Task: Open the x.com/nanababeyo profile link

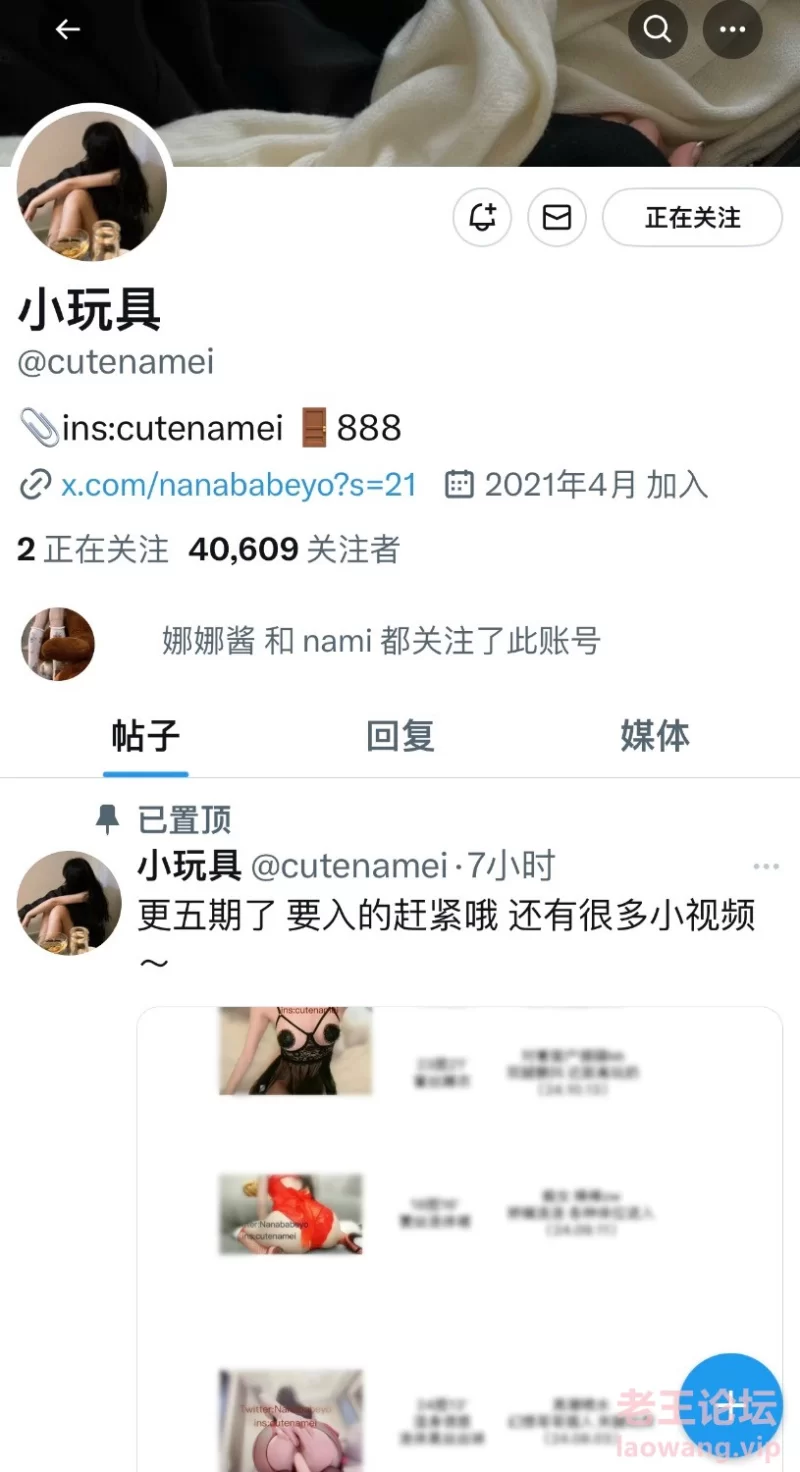Action: click(238, 485)
